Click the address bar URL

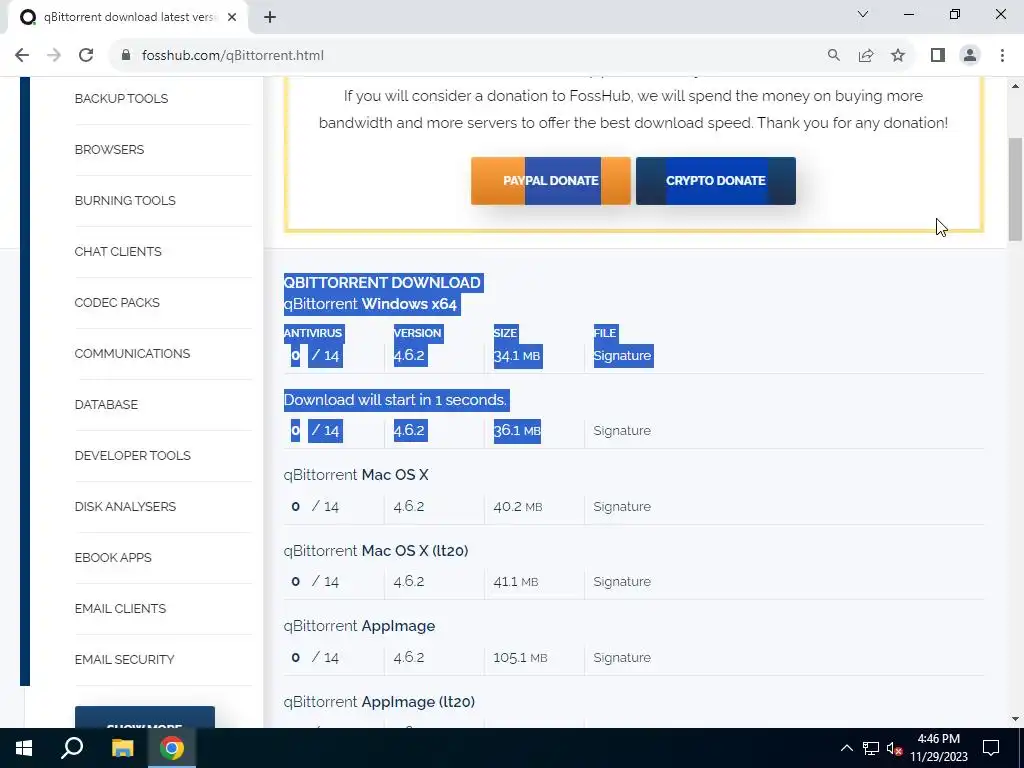point(232,56)
